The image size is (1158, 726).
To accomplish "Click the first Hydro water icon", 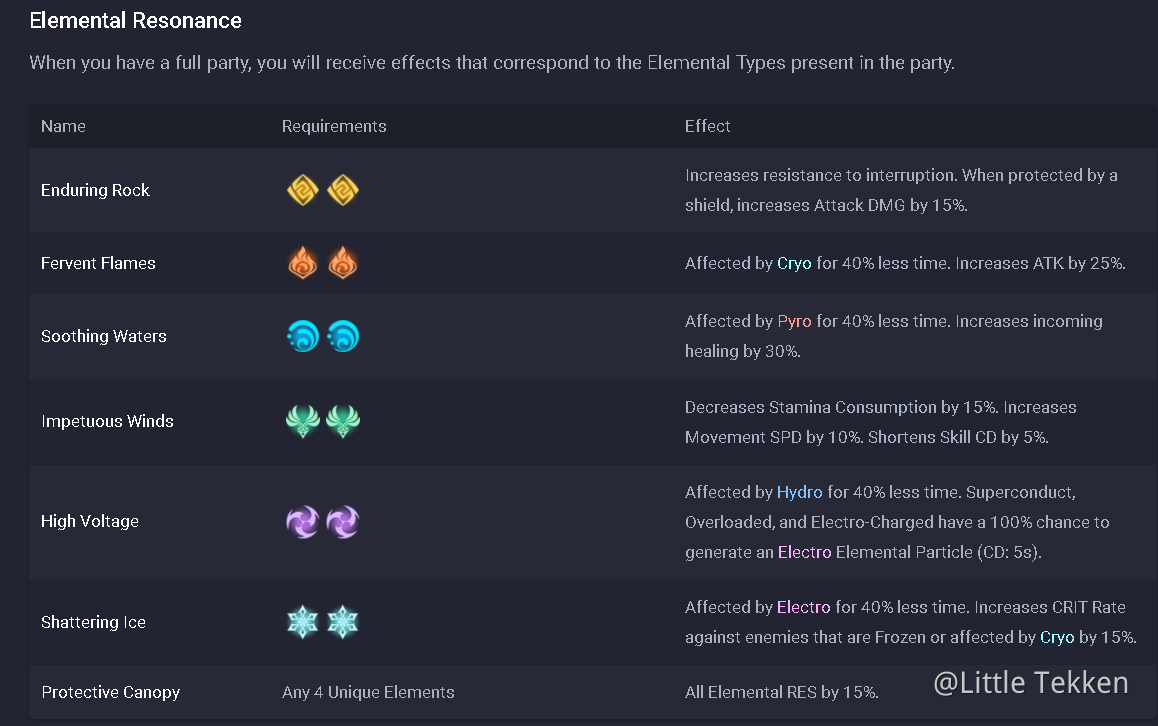I will click(302, 336).
